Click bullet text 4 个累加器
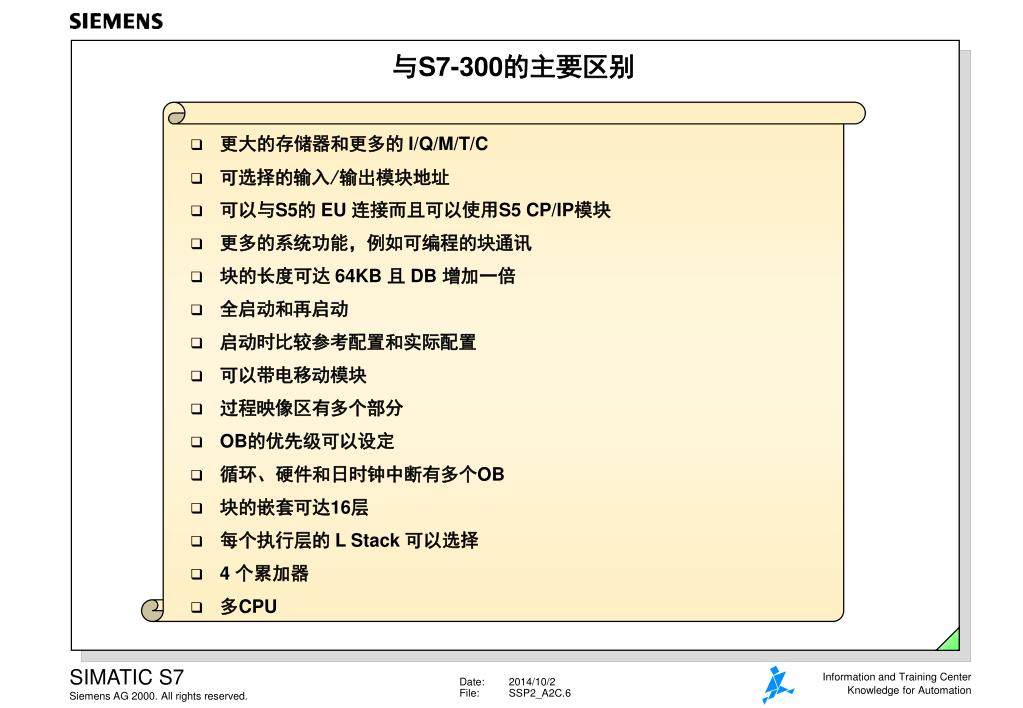This screenshot has height=708, width=1023. (x=264, y=573)
